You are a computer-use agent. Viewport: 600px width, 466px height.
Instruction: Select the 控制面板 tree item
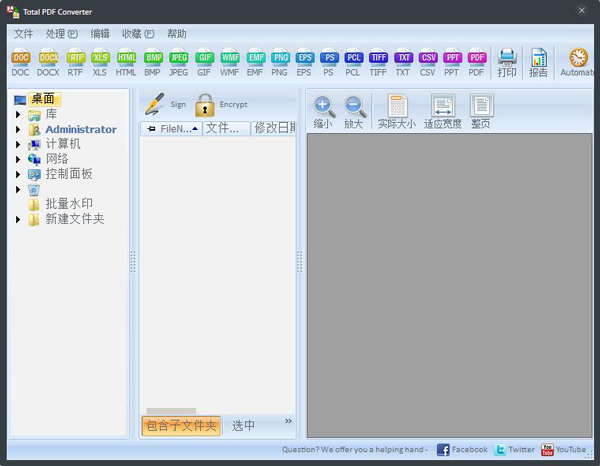(69, 174)
